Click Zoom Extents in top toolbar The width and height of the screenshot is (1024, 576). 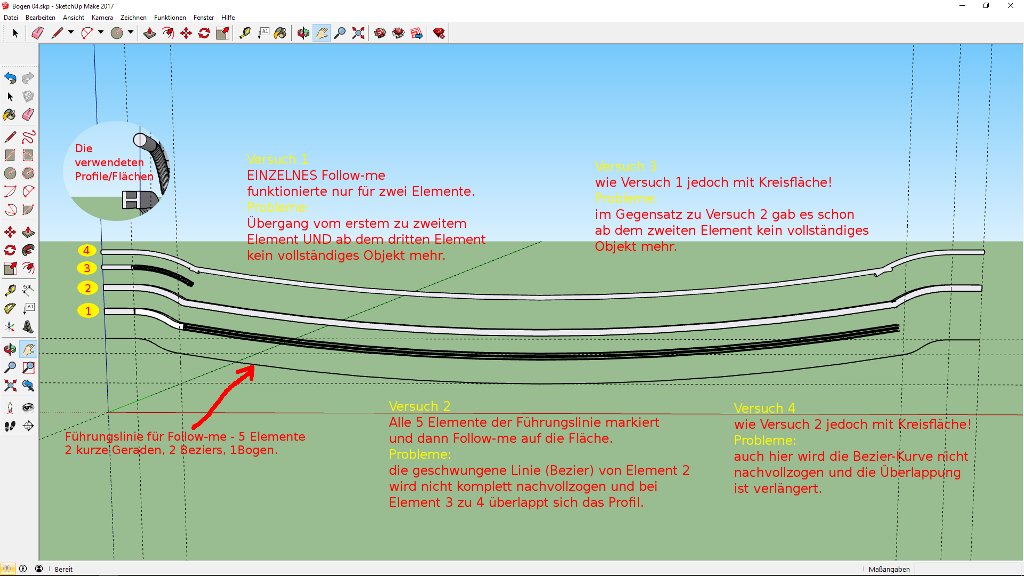(x=358, y=33)
